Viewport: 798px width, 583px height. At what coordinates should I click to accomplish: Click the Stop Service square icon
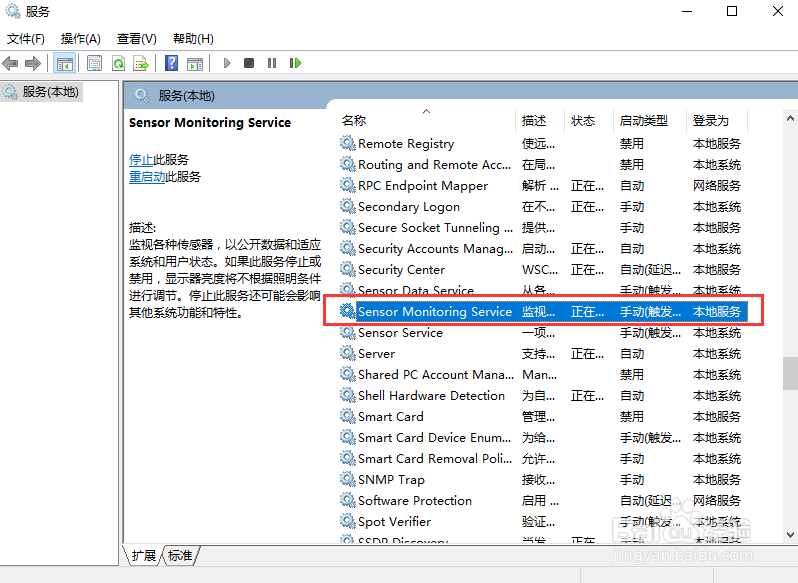coord(249,63)
